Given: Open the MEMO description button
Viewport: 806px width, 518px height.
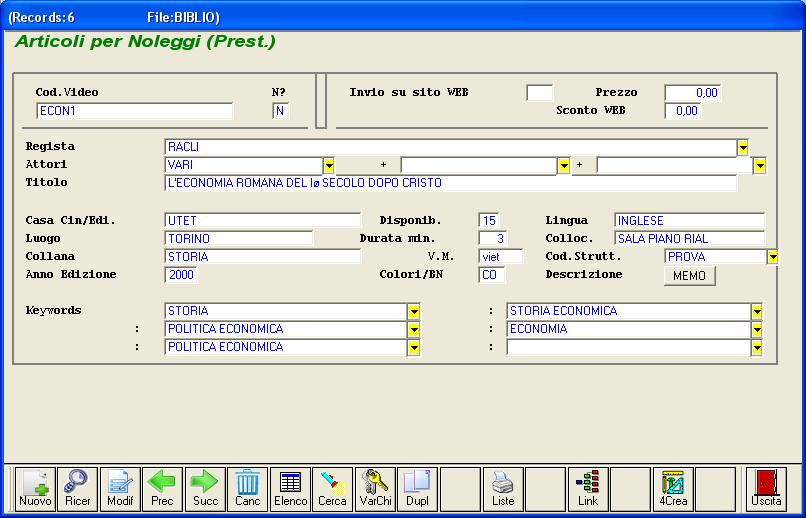Looking at the screenshot, I should 689,276.
